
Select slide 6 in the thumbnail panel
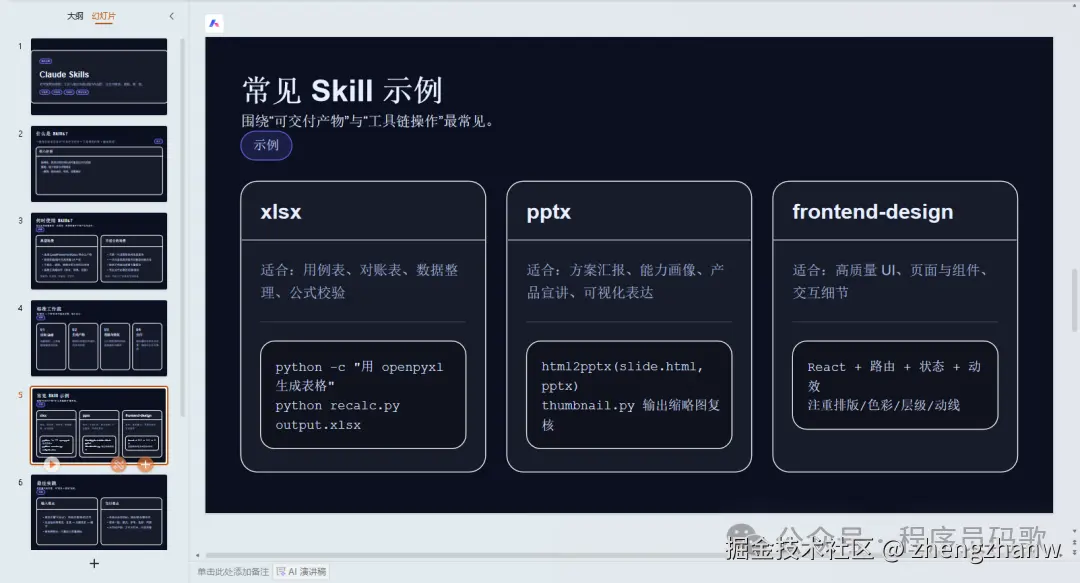[x=98, y=513]
